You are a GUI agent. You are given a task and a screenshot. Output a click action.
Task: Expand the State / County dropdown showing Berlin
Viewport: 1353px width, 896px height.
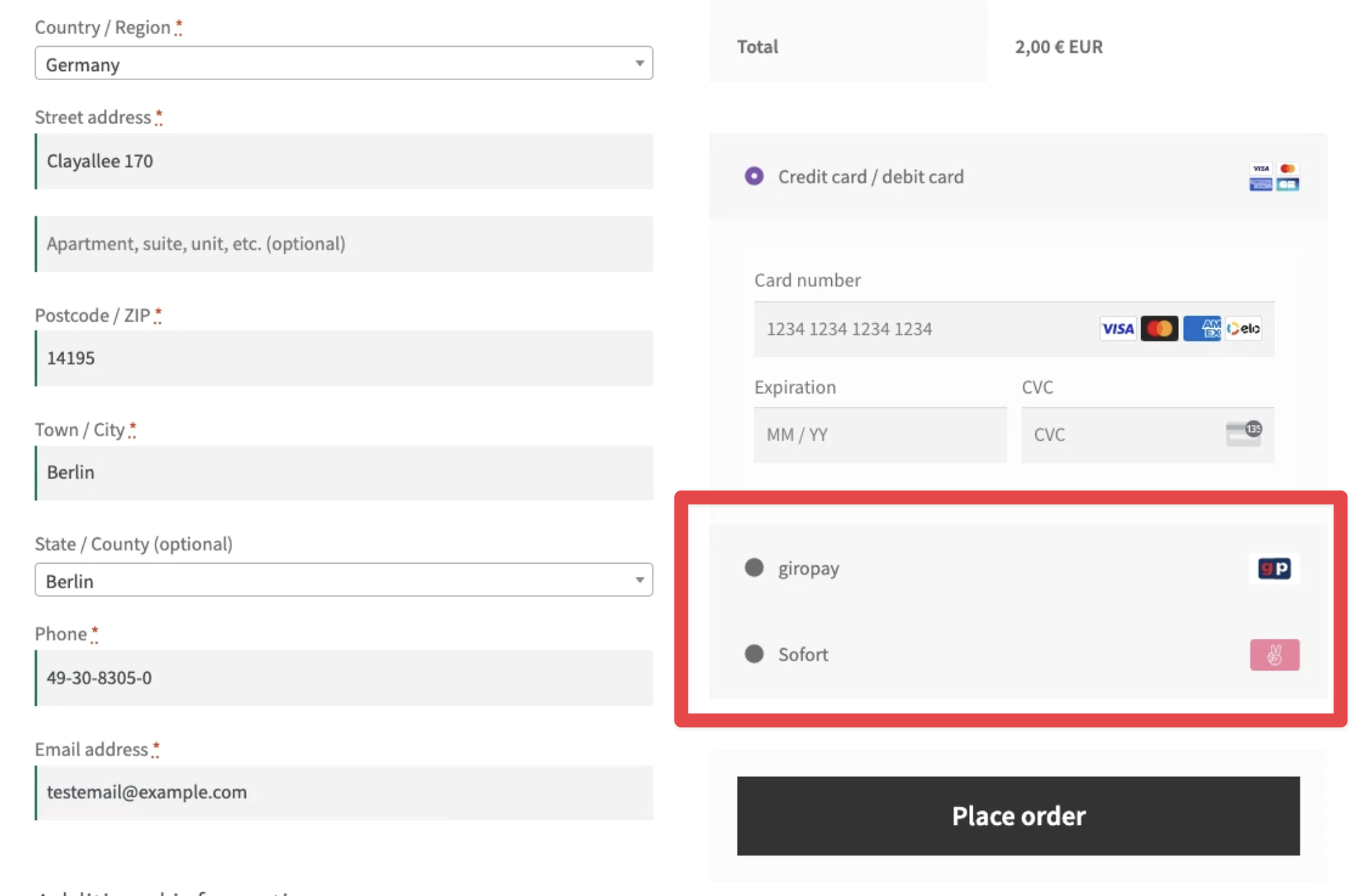(x=343, y=580)
